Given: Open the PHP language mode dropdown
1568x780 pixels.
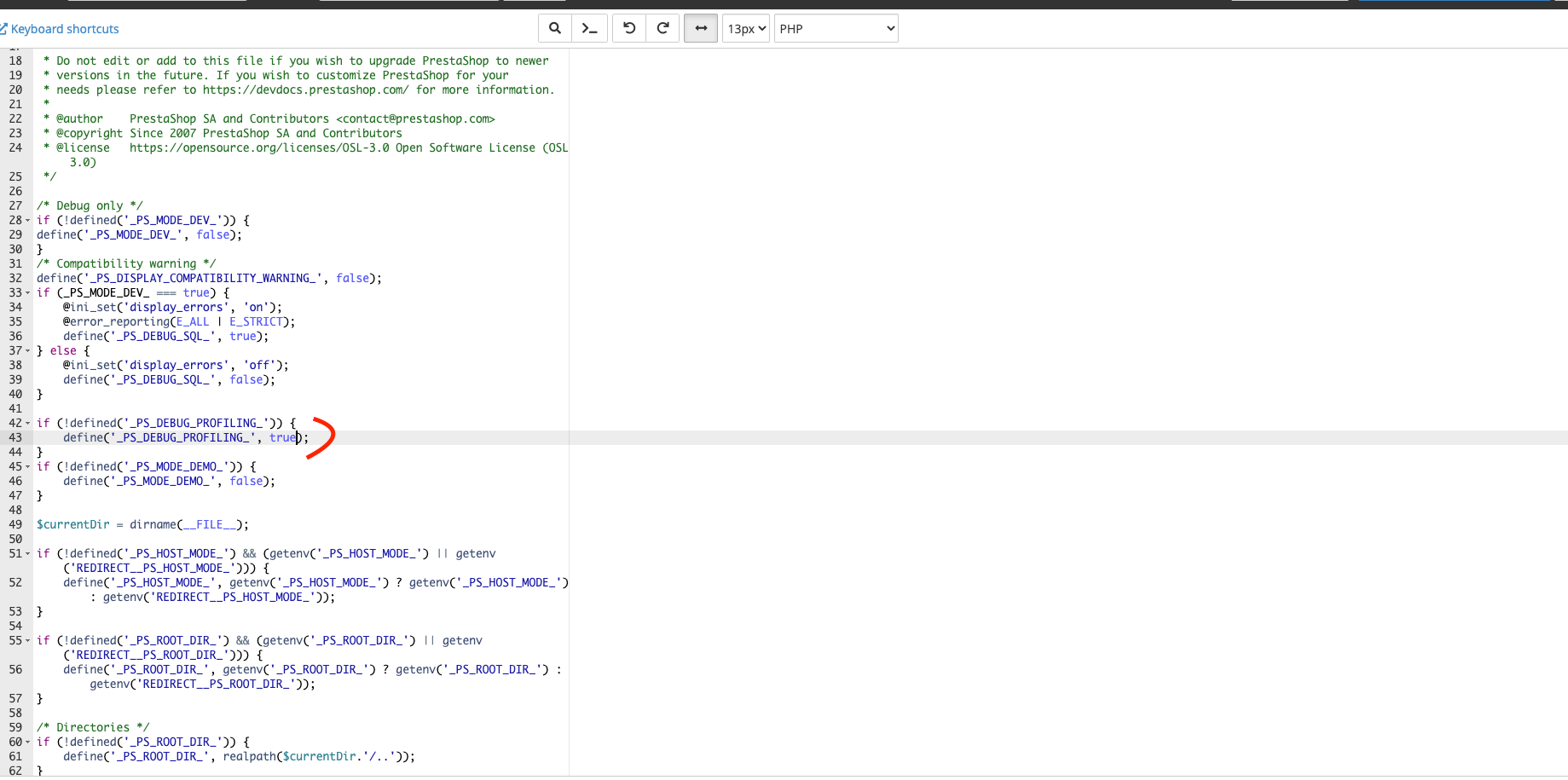Looking at the screenshot, I should click(836, 28).
